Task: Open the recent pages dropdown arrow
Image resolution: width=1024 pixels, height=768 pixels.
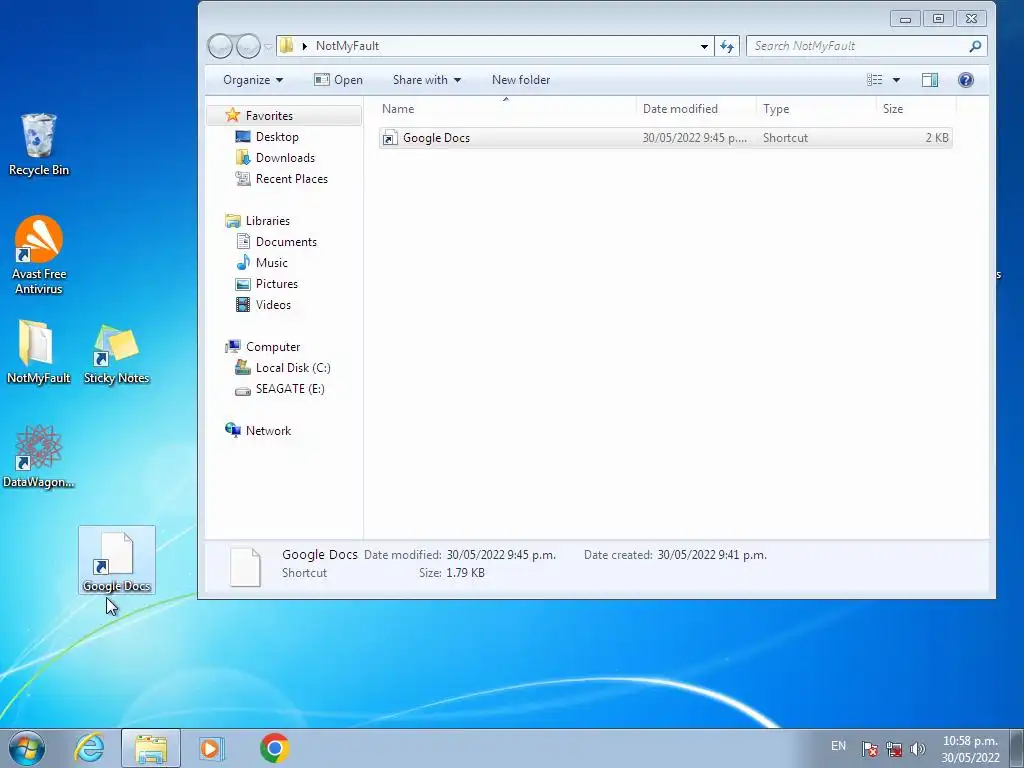Action: click(x=268, y=47)
